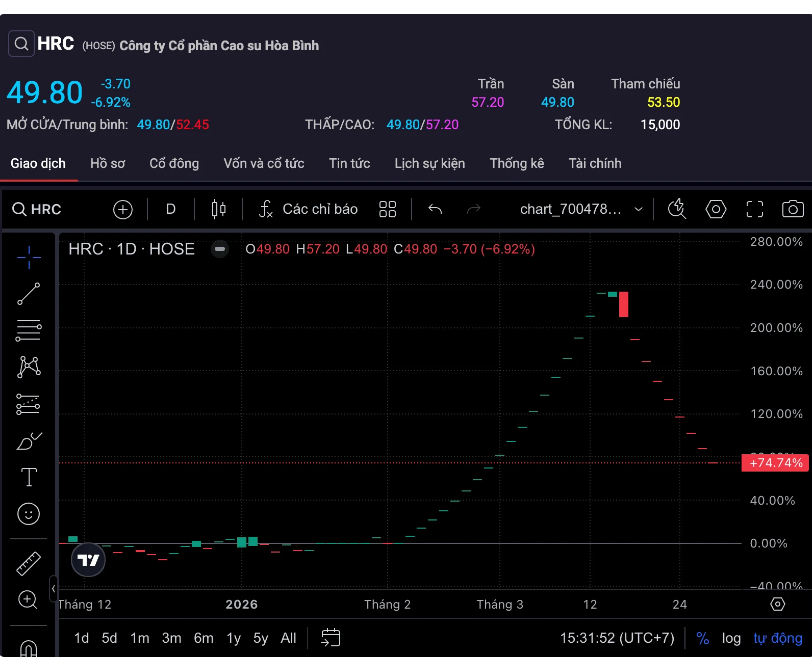
Task: Click the Trần price value 57.20
Action: click(x=487, y=102)
